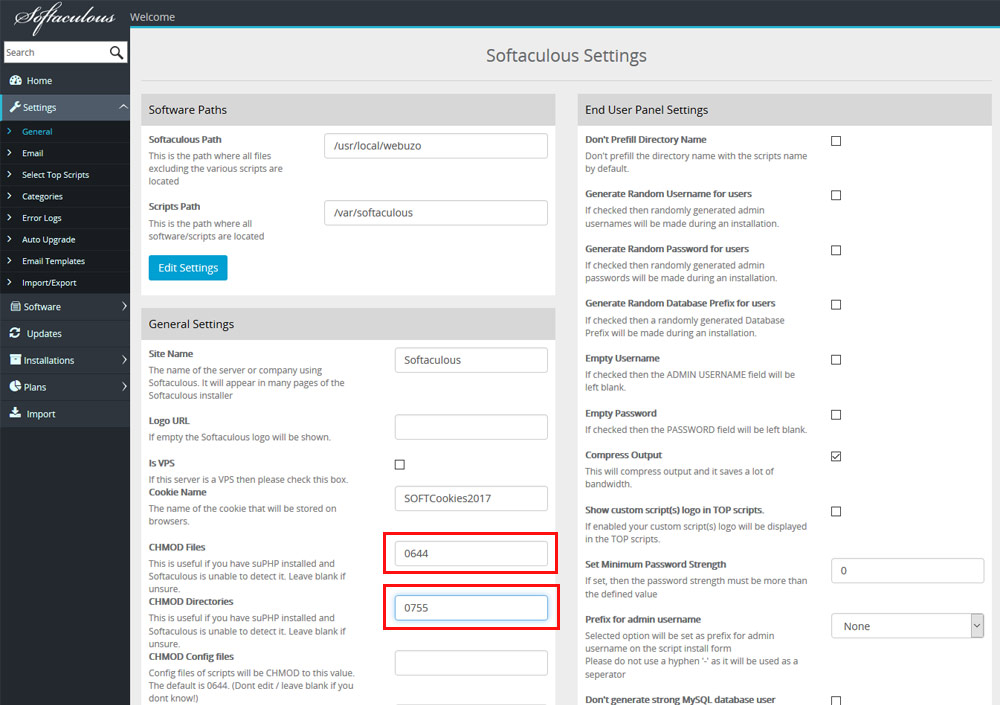Open the Import menu entry
The height and width of the screenshot is (705, 1000).
[x=41, y=414]
